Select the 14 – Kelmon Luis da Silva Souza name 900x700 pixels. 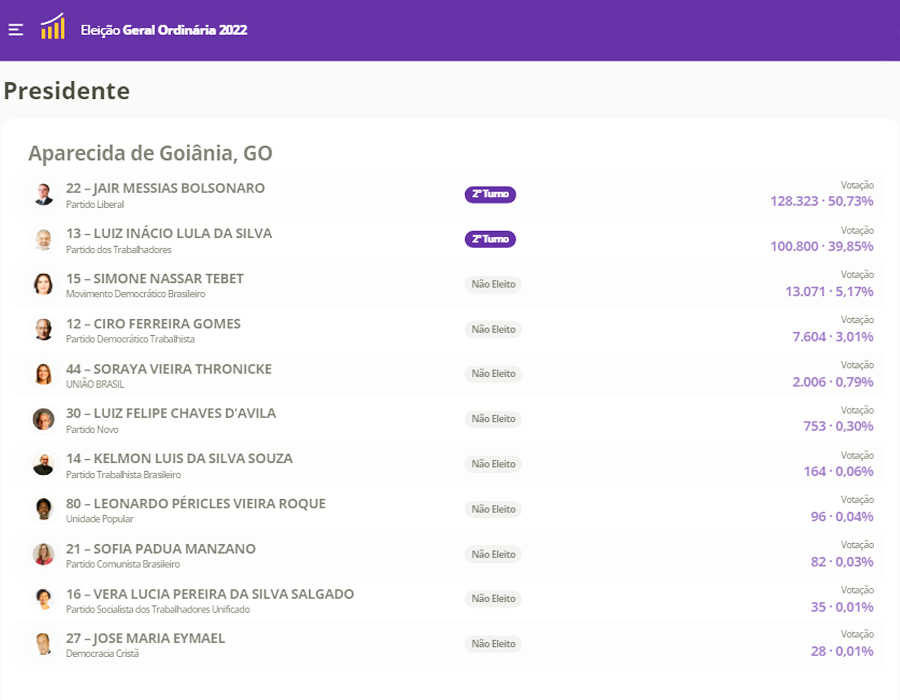point(179,458)
